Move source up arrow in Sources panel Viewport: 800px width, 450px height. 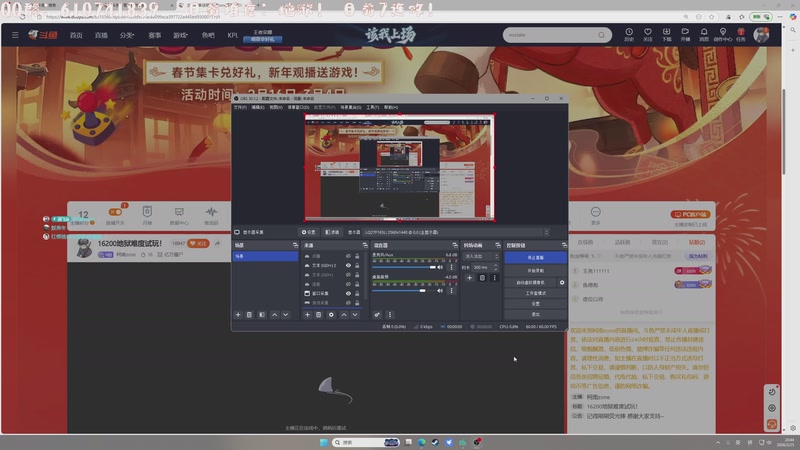[344, 315]
